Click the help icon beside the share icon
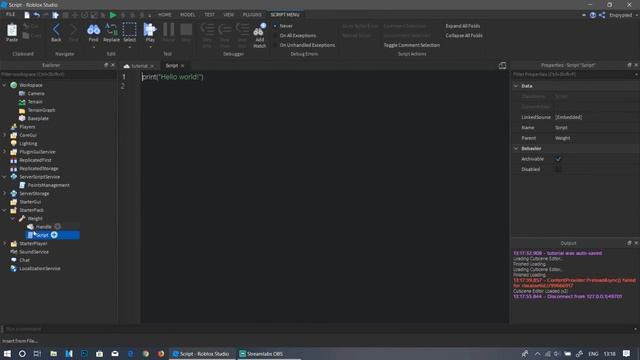The height and width of the screenshot is (360, 640). pos(593,15)
